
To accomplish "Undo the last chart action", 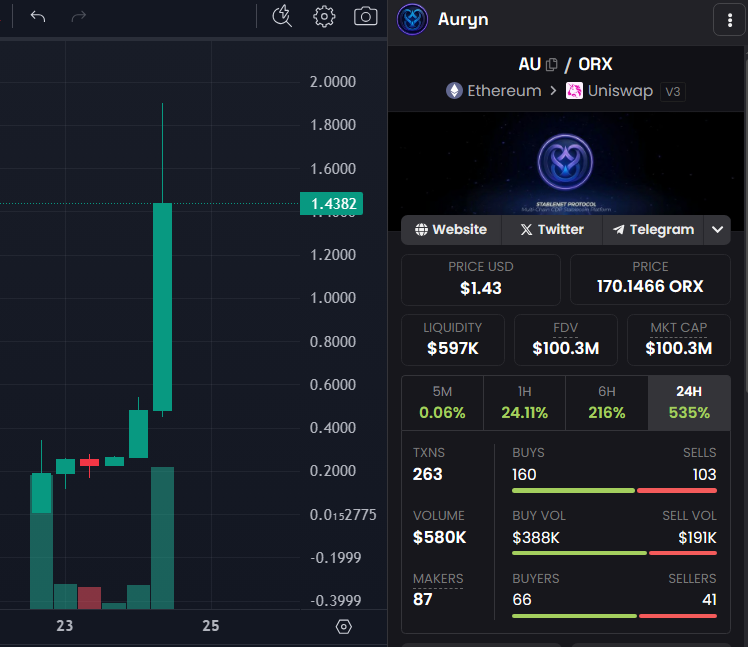I will [38, 17].
